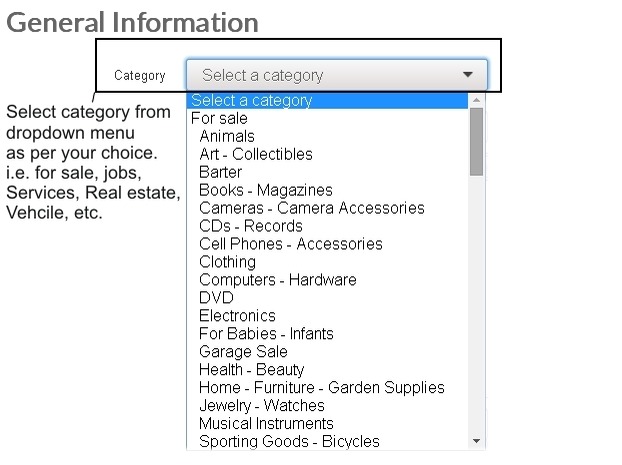622x465 pixels.
Task: Select 'Musical Instruments' option
Action: 266,423
